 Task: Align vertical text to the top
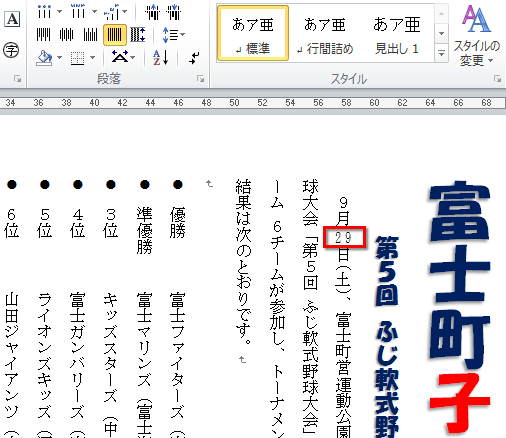point(44,35)
